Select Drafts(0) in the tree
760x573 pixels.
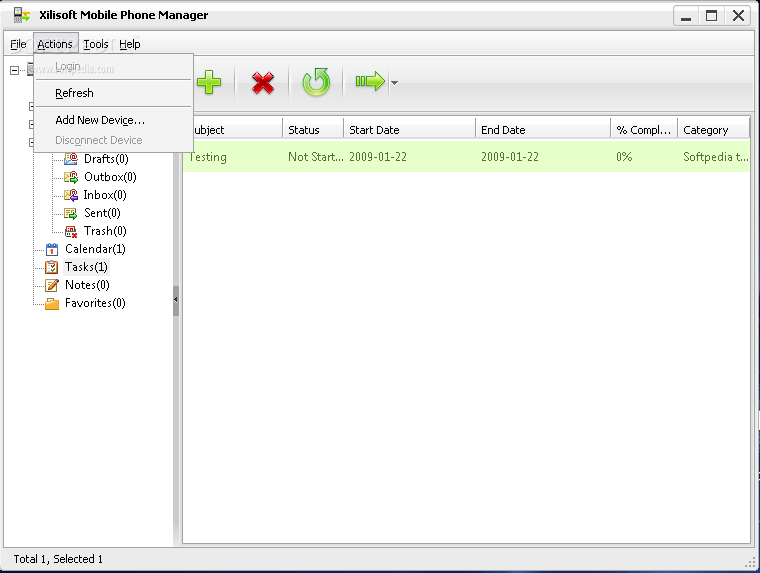tap(106, 159)
